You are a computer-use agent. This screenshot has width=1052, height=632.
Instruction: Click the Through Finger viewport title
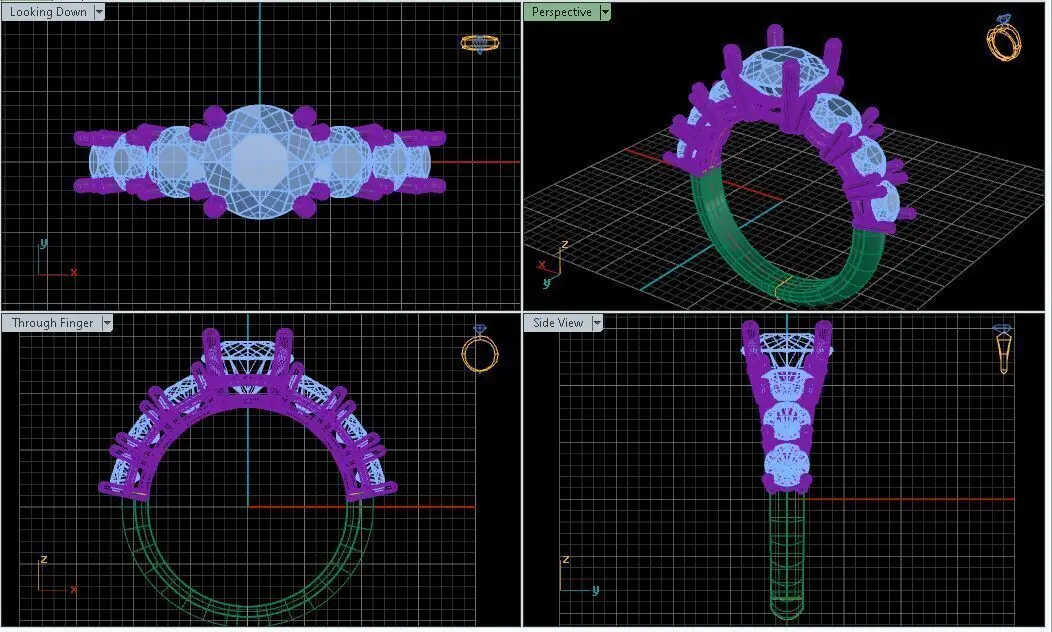point(52,323)
